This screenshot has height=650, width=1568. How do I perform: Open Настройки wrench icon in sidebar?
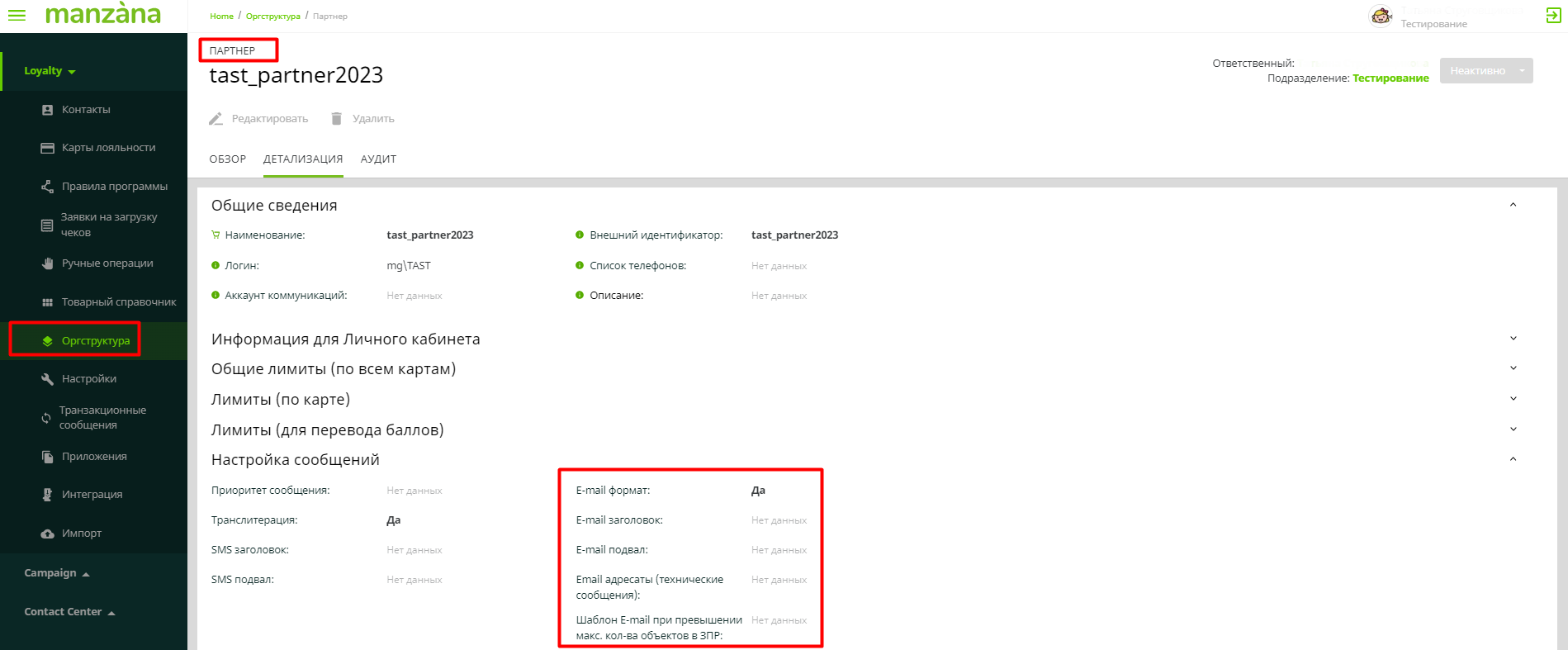tap(47, 379)
